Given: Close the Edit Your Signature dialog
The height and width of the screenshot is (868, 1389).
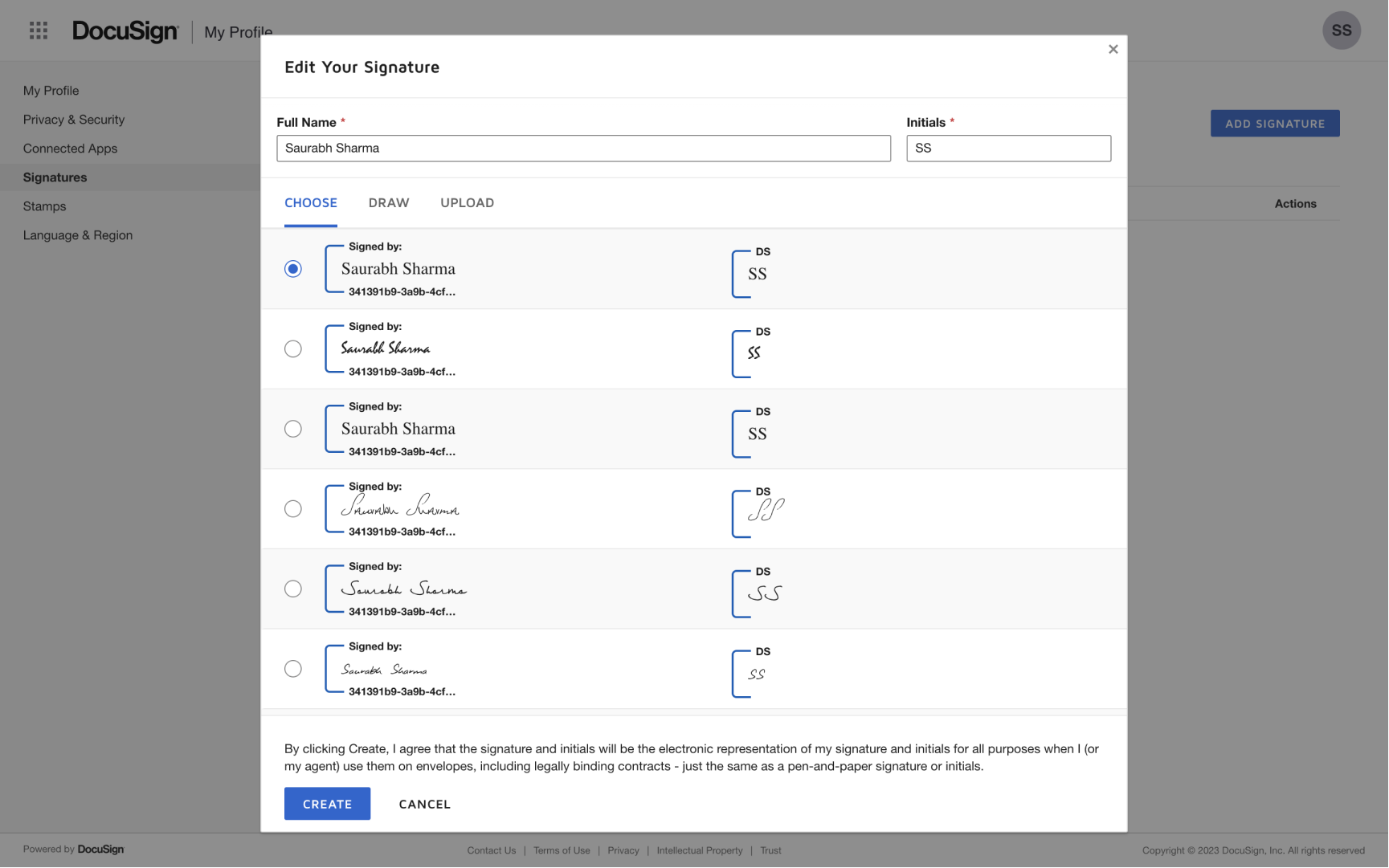Looking at the screenshot, I should coord(1113,49).
